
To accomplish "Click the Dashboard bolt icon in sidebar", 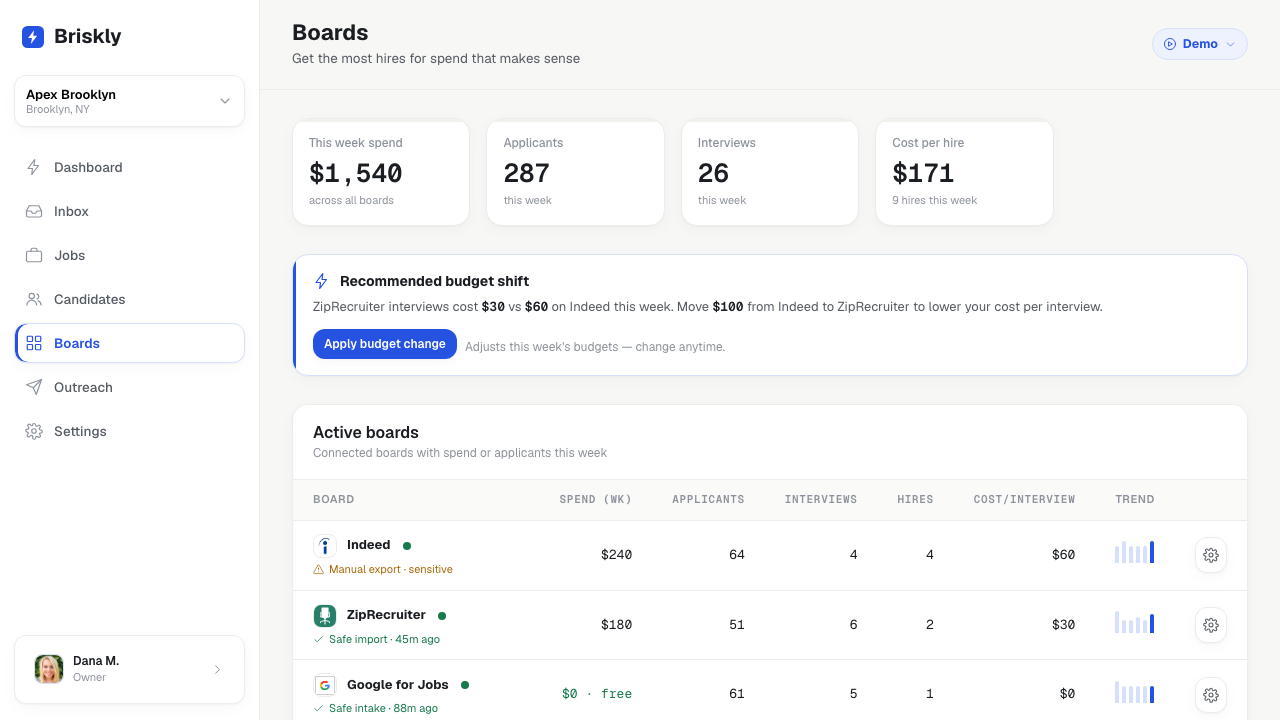I will 34,167.
